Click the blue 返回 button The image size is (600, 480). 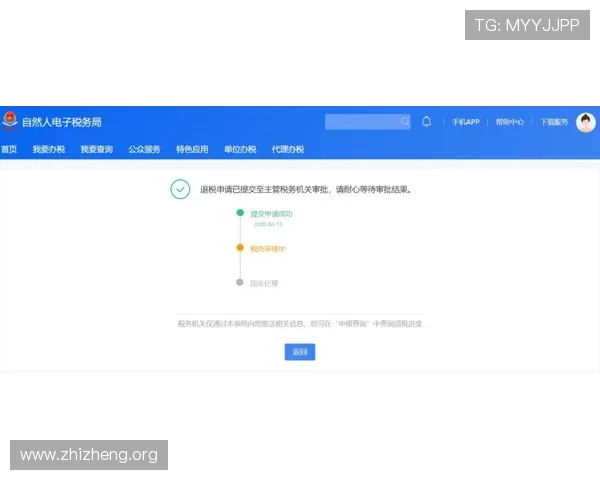point(300,352)
